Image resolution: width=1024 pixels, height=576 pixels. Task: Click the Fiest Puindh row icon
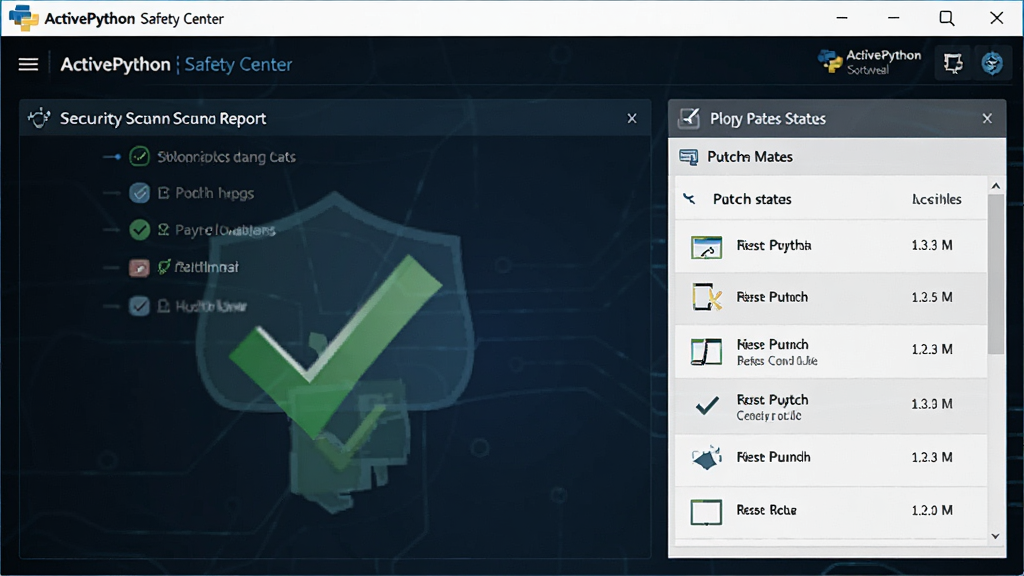pyautogui.click(x=707, y=458)
